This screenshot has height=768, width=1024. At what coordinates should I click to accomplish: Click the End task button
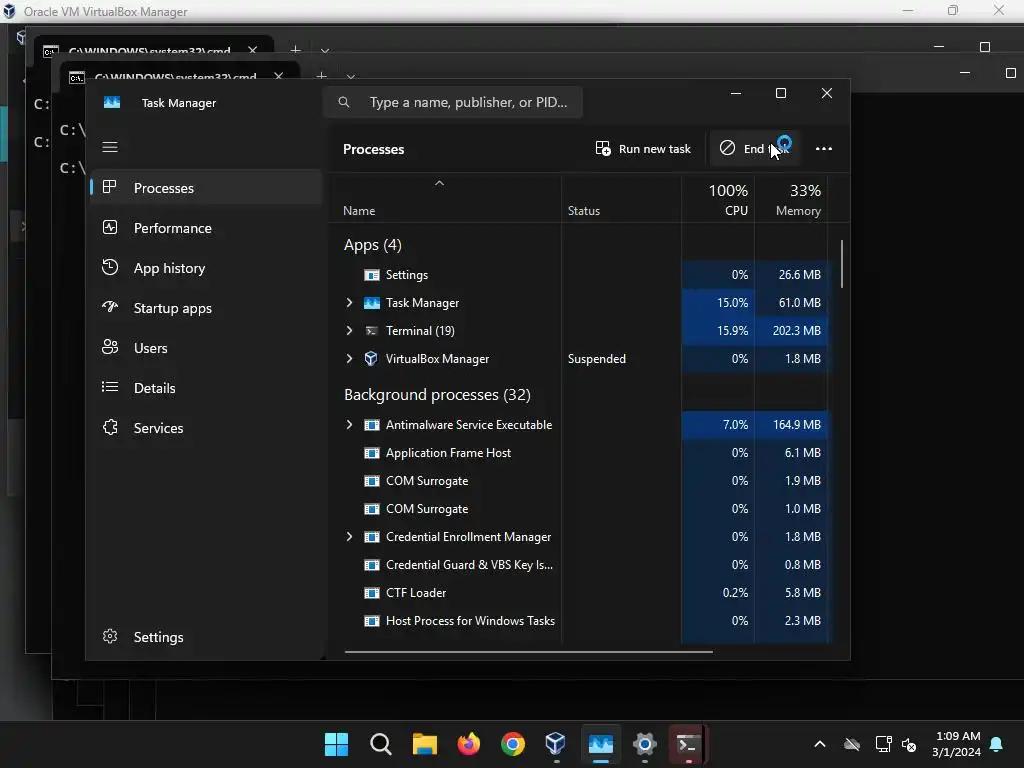pos(754,149)
